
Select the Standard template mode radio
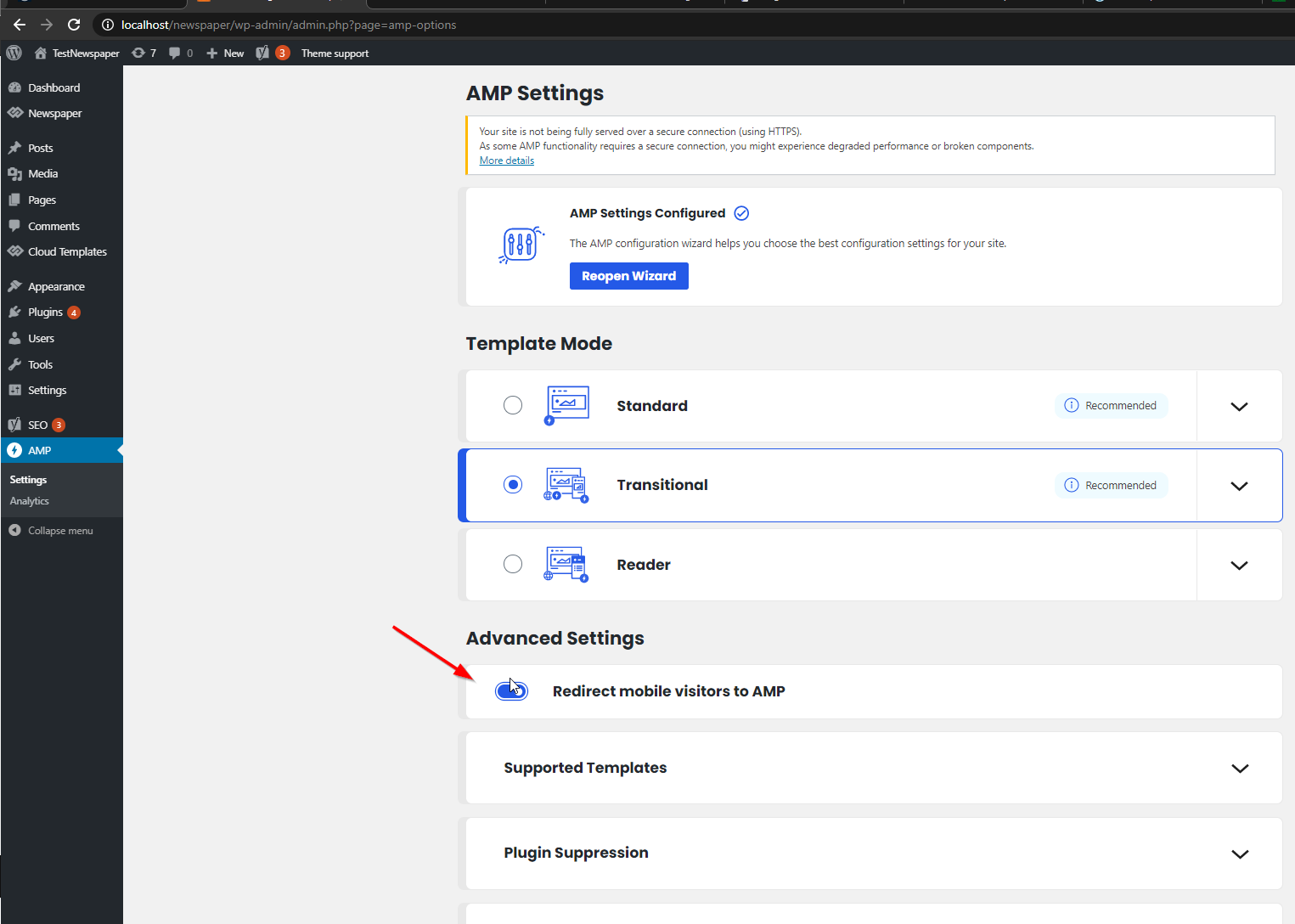[513, 405]
